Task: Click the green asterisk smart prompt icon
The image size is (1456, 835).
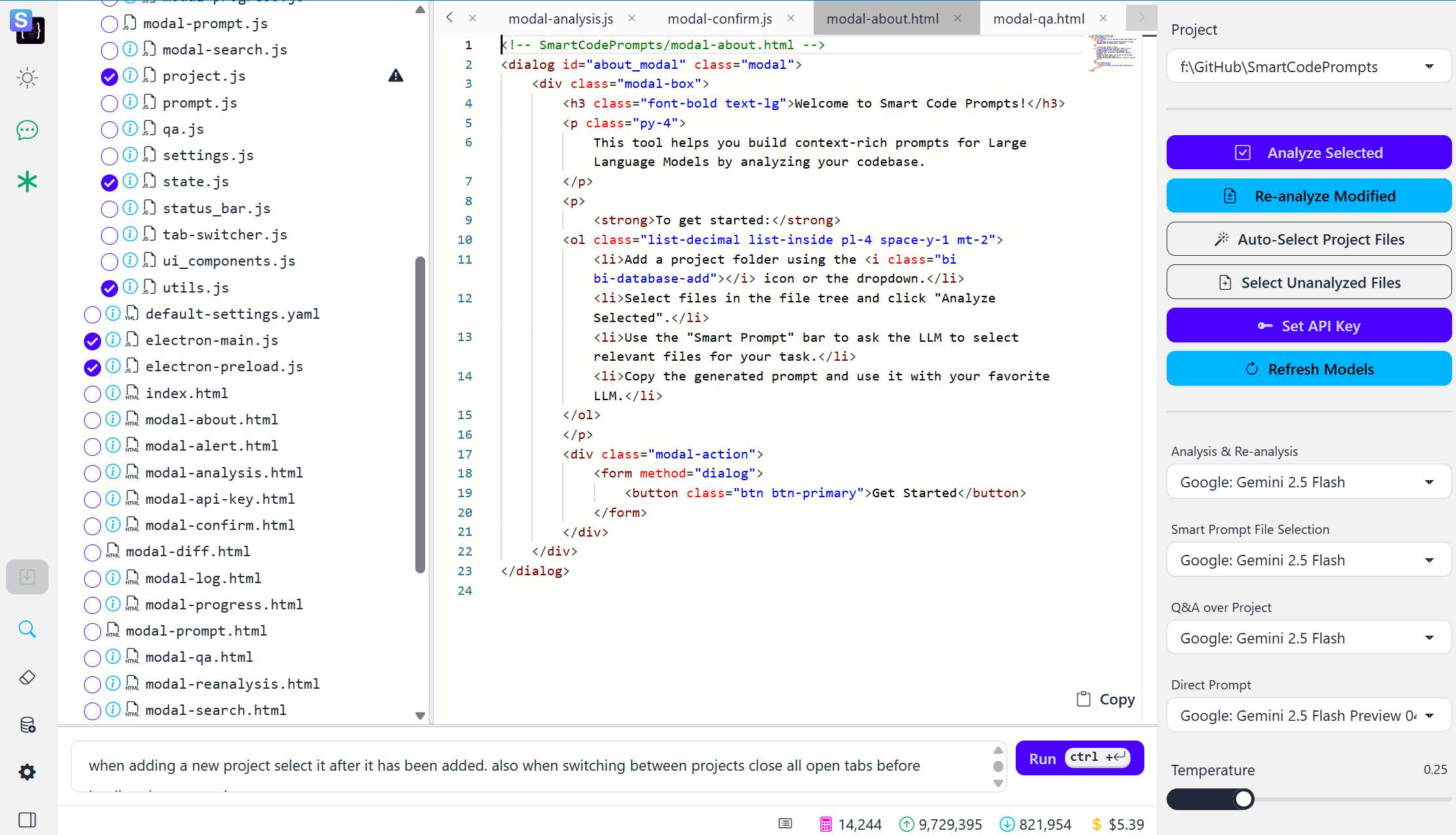Action: pyautogui.click(x=27, y=182)
